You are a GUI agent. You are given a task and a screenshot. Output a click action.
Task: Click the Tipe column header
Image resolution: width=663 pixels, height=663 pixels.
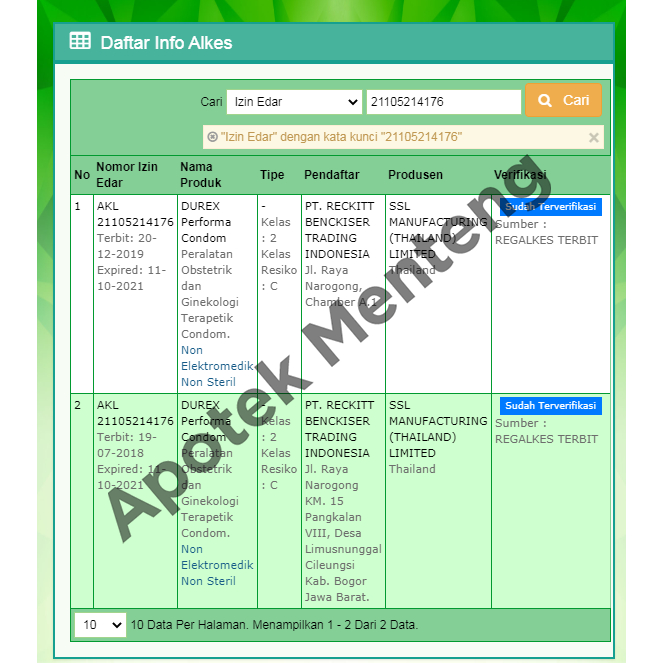272,175
